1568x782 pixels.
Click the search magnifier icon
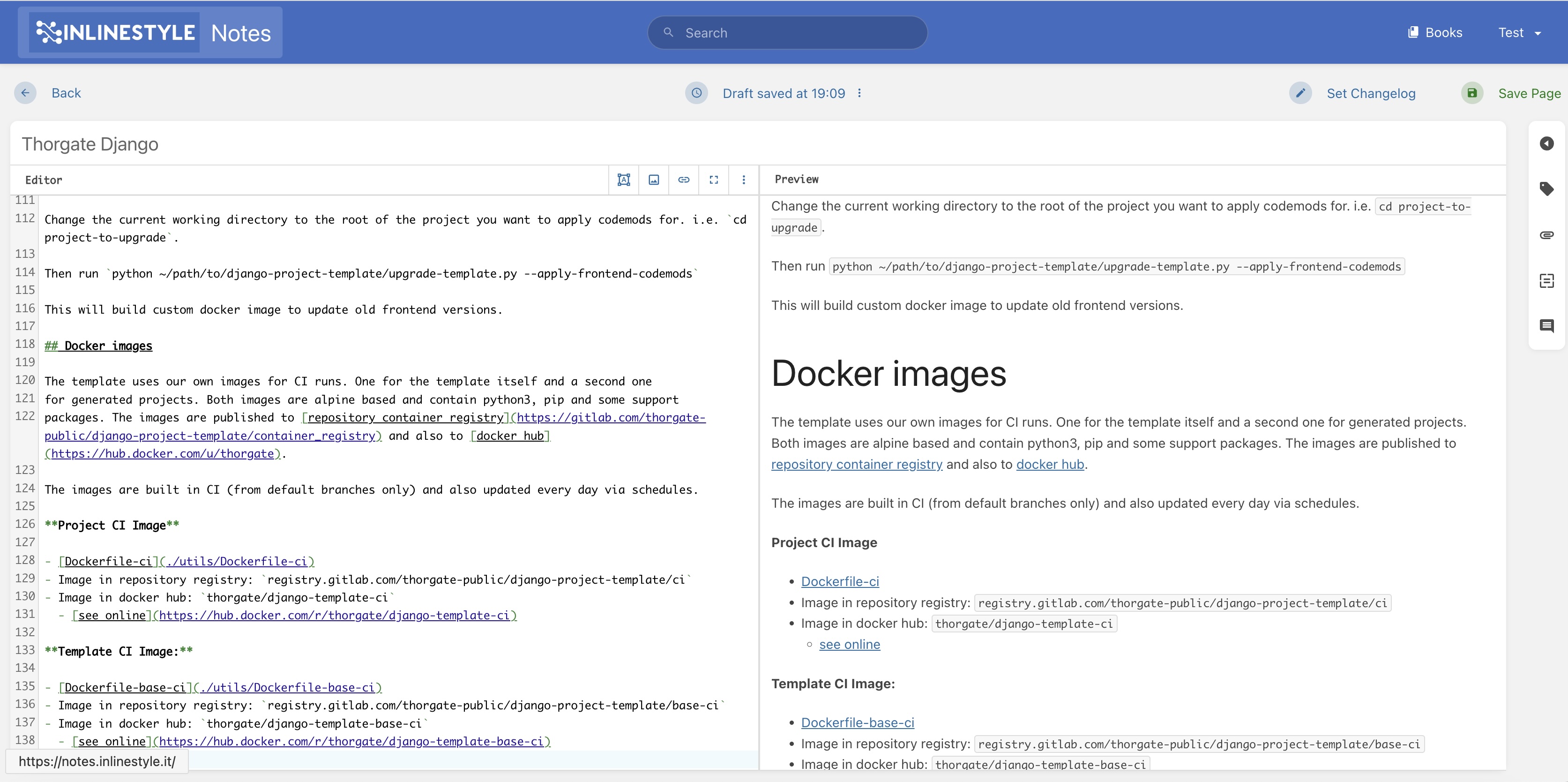668,32
